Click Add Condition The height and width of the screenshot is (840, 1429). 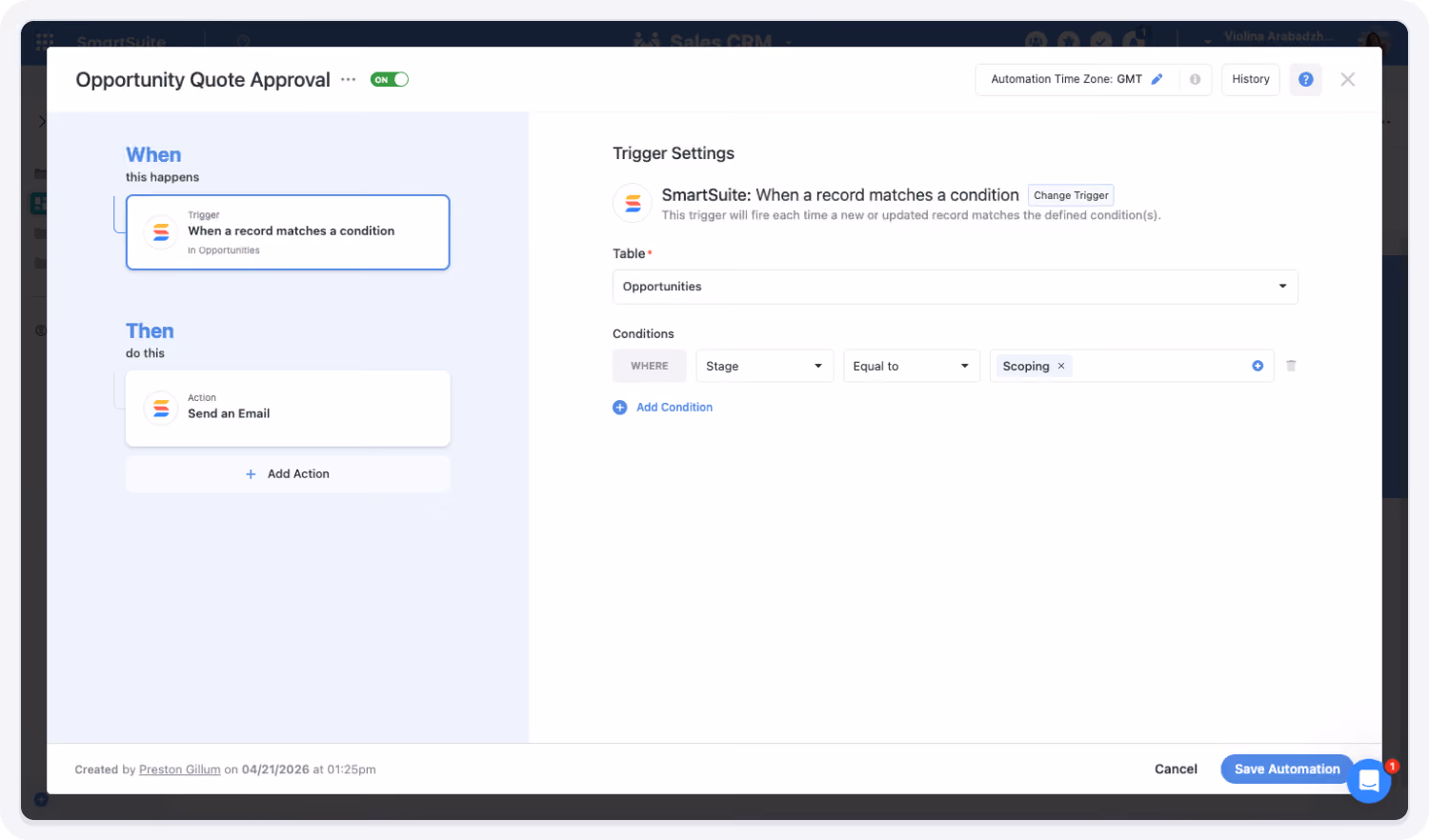[663, 407]
